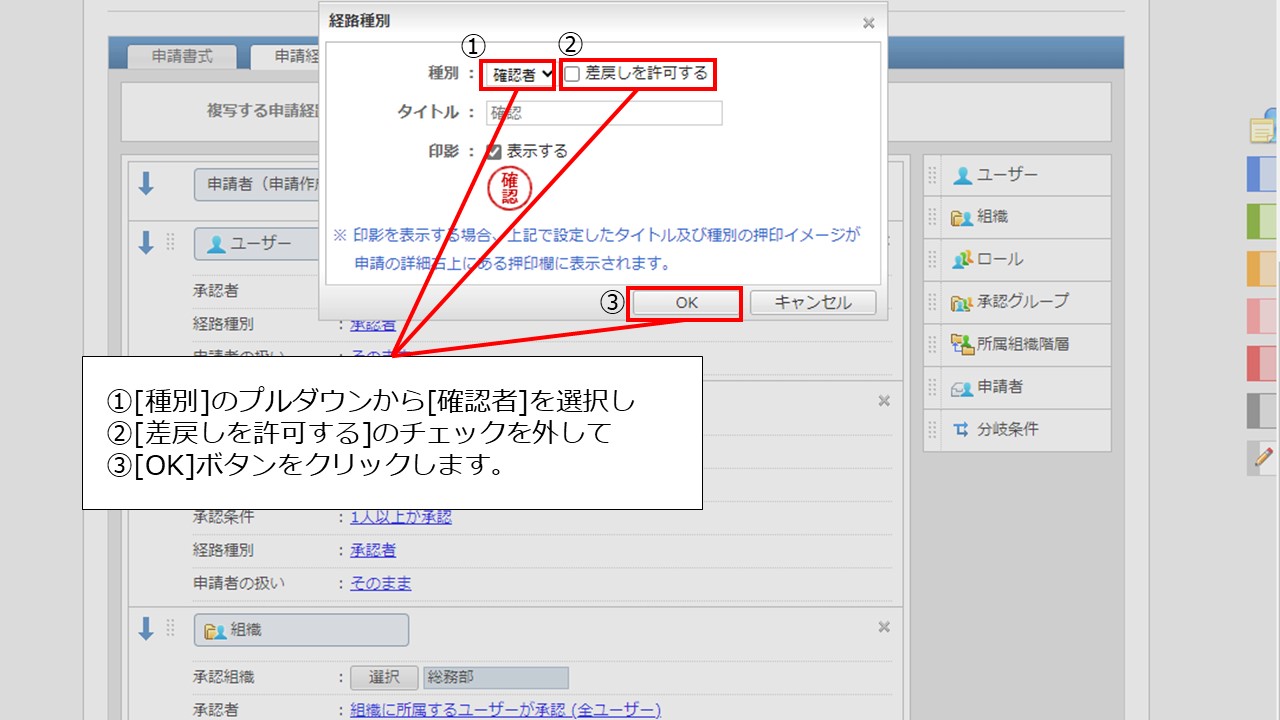Image resolution: width=1280 pixels, height=720 pixels.
Task: Close the 経路種別 dialog with X
Action: pyautogui.click(x=868, y=23)
